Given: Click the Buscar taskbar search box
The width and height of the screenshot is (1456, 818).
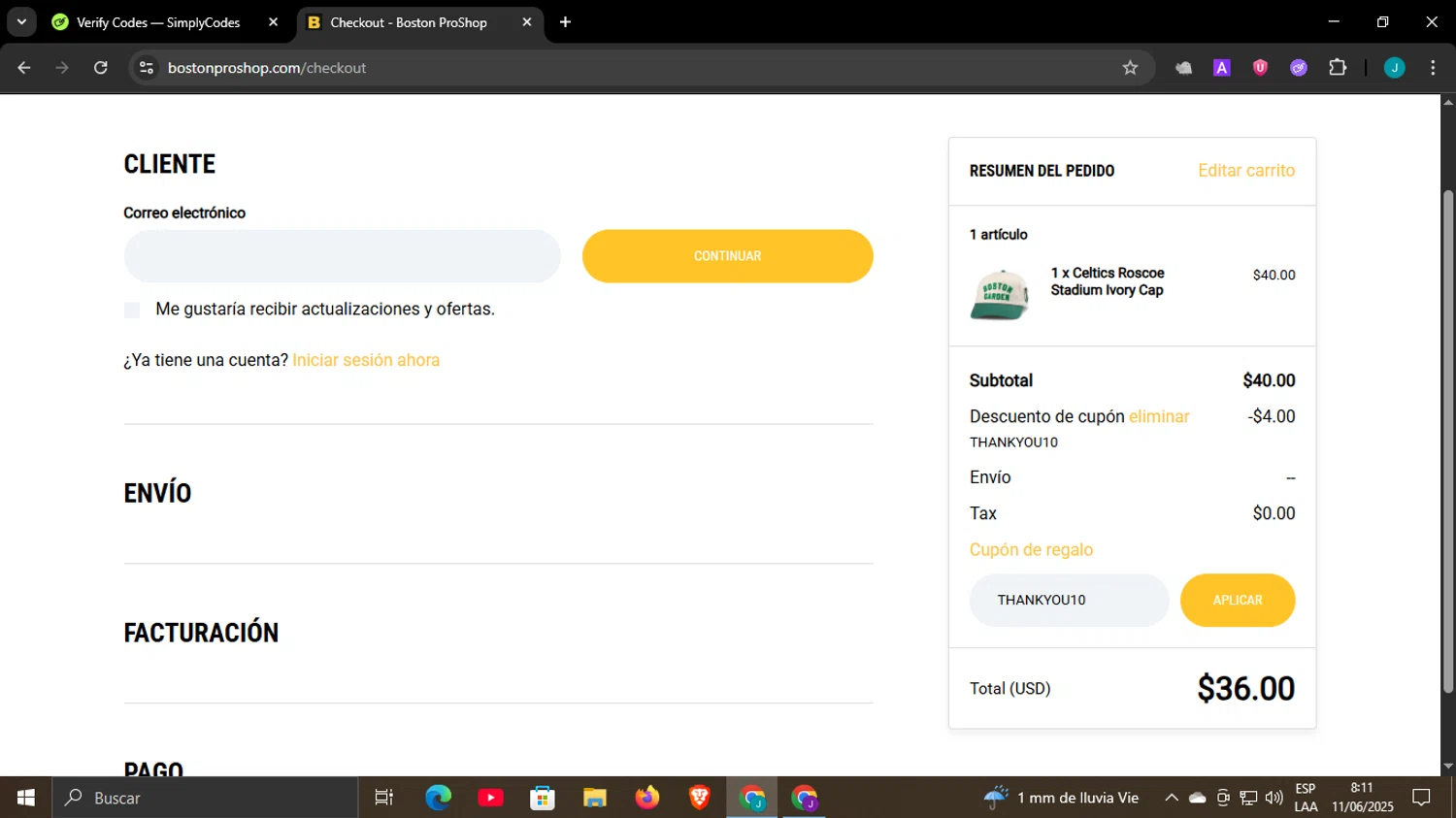Looking at the screenshot, I should point(205,798).
